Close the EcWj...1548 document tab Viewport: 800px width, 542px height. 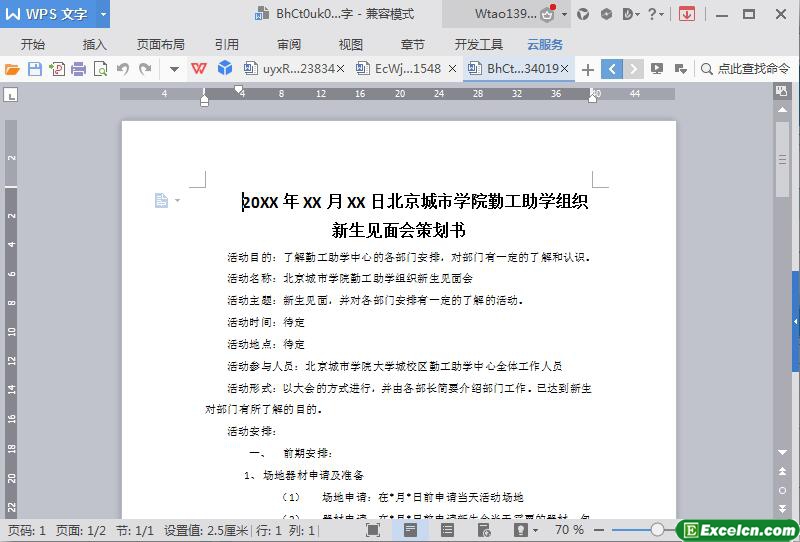(452, 68)
